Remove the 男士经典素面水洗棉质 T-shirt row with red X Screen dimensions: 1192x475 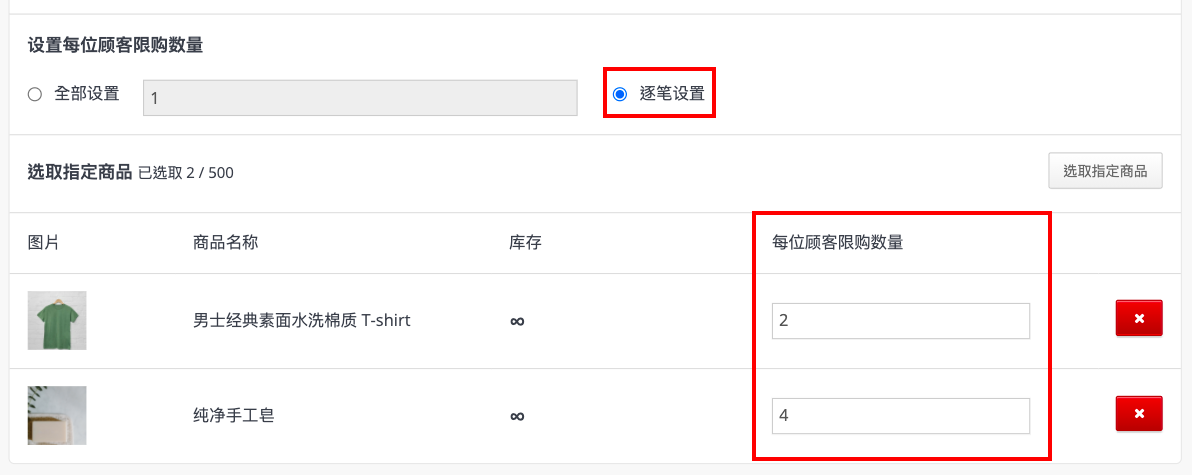coord(1139,318)
